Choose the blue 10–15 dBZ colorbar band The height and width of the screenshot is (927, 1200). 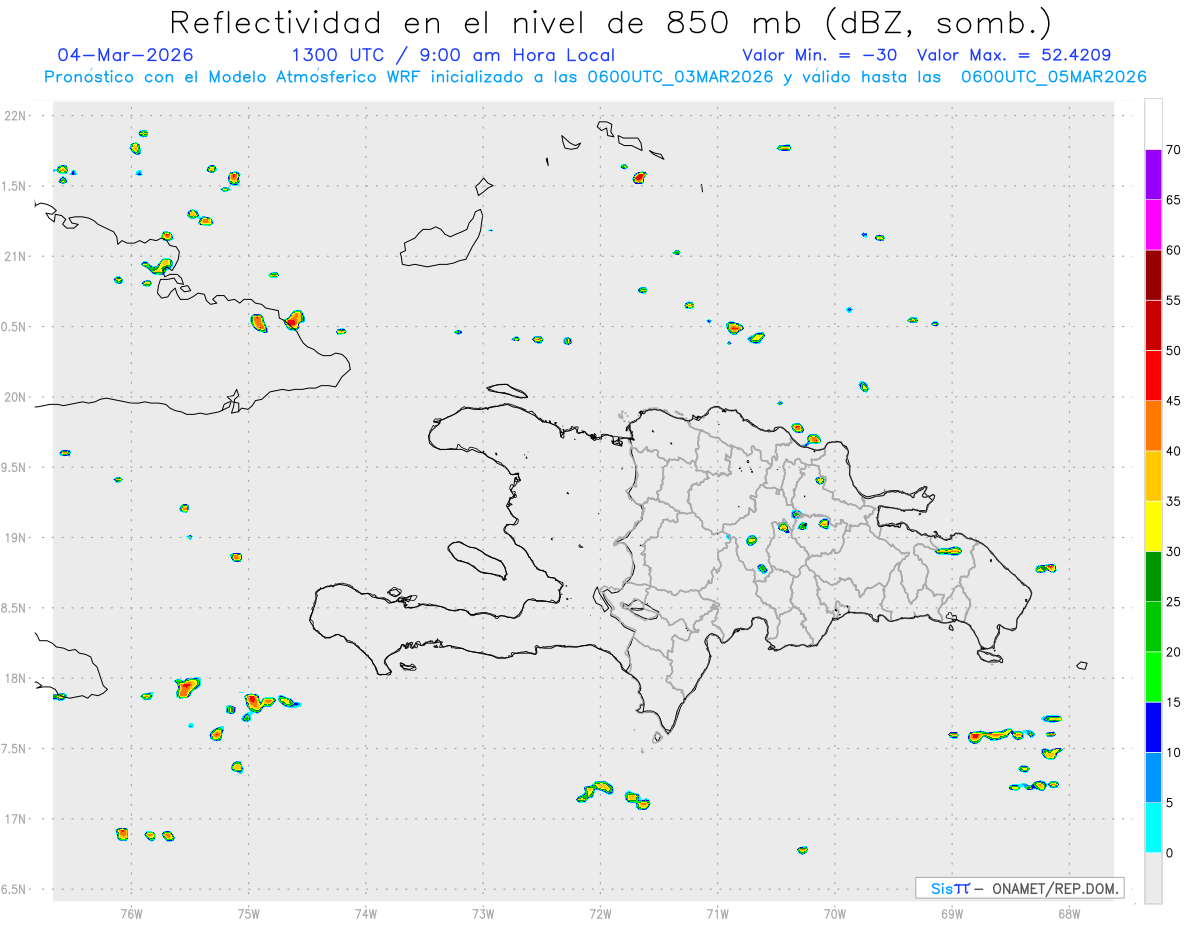1153,727
